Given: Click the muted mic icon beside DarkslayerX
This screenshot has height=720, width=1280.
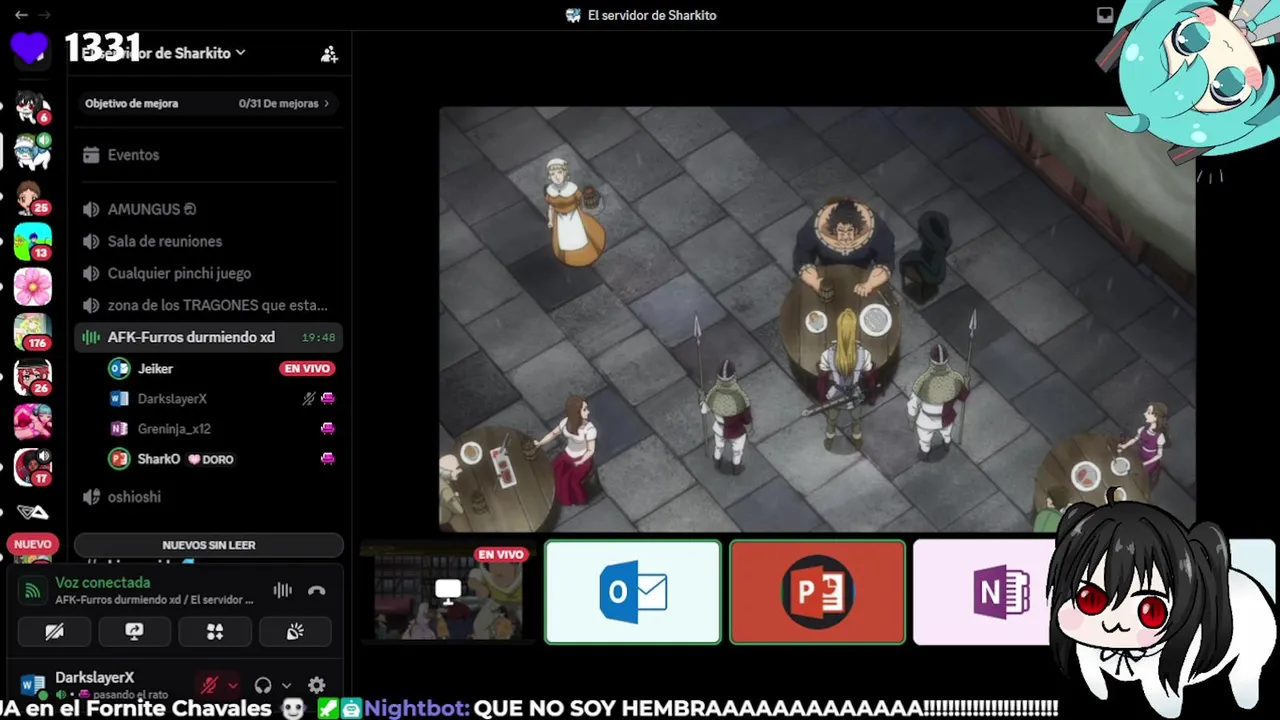Looking at the screenshot, I should pos(309,399).
